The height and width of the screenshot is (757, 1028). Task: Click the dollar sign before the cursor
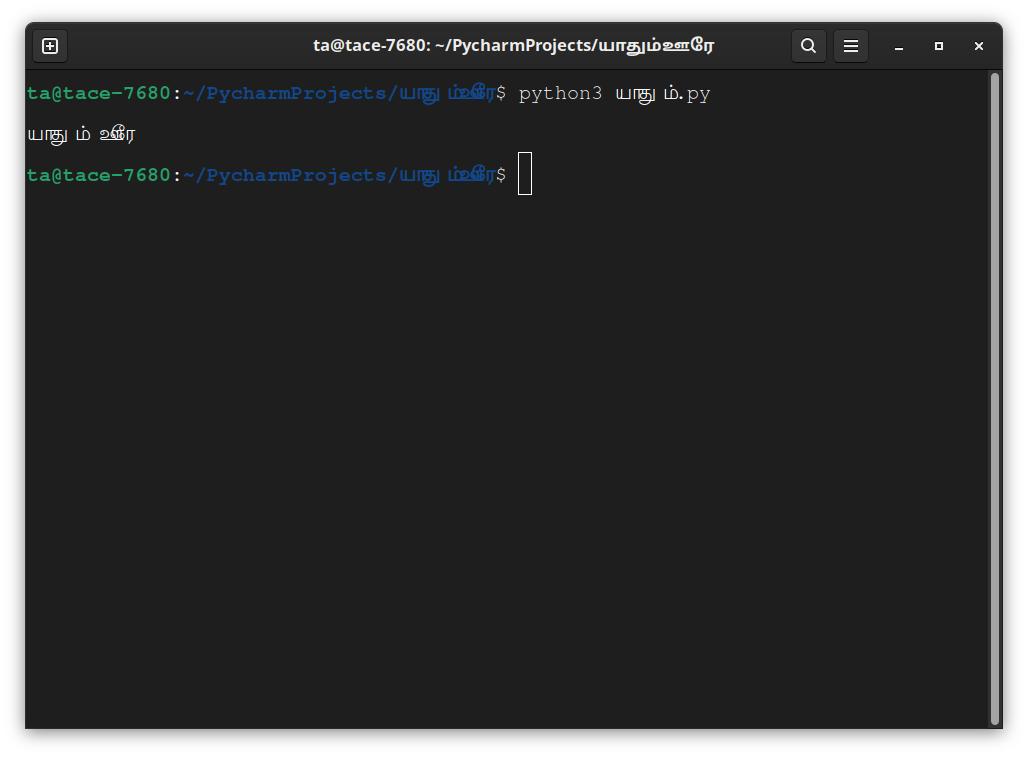pos(501,175)
